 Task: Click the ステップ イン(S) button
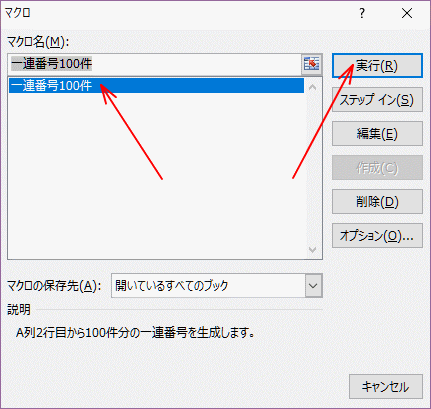[377, 100]
